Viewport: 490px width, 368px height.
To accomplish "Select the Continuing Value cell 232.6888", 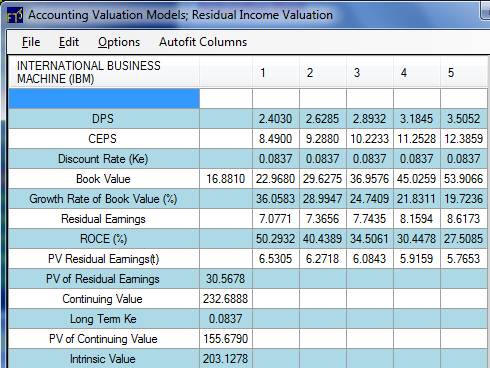I will pos(226,299).
